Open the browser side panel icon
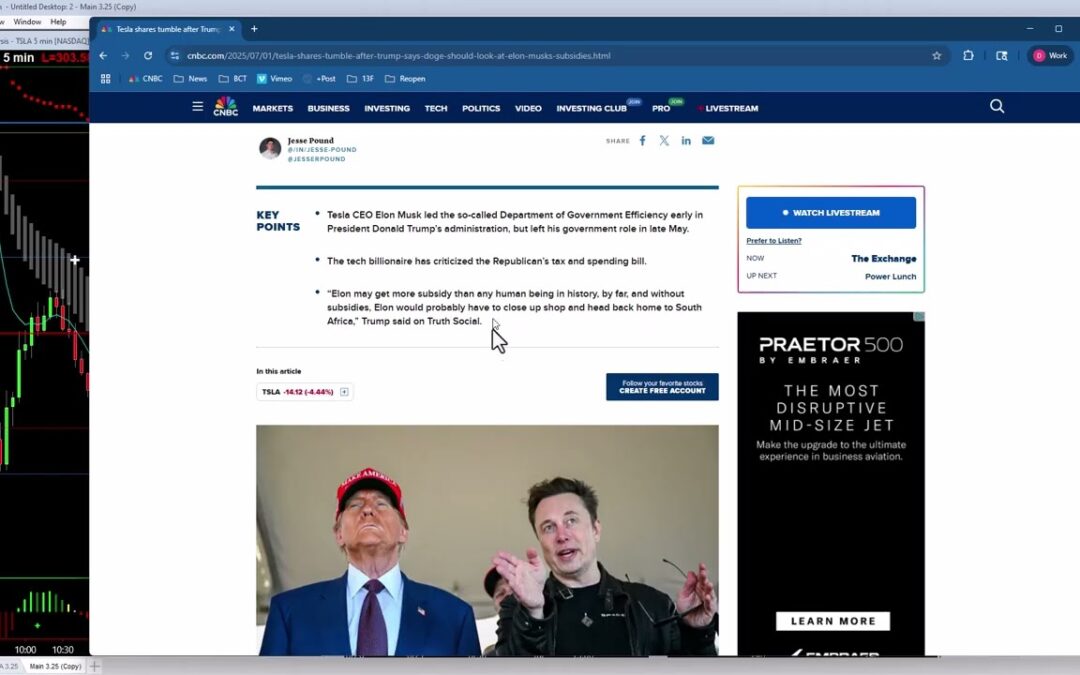Viewport: 1080px width, 675px height. pos(1001,56)
